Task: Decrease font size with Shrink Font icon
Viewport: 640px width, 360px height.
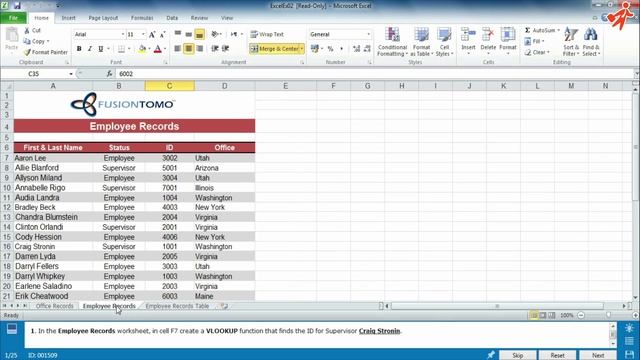Action: (x=162, y=35)
